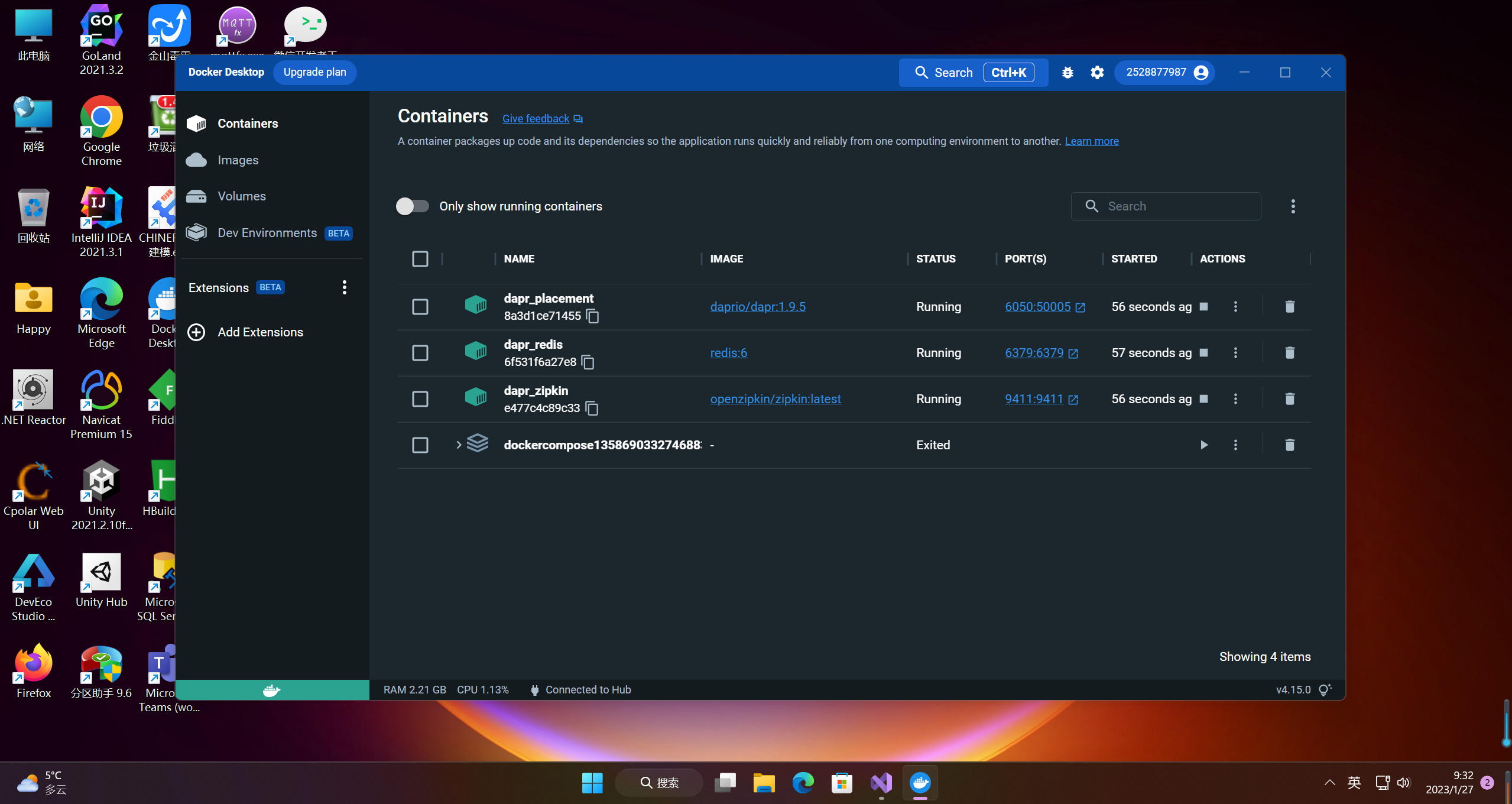Open more actions for dapr_redis
The width and height of the screenshot is (1512, 804).
tap(1235, 352)
